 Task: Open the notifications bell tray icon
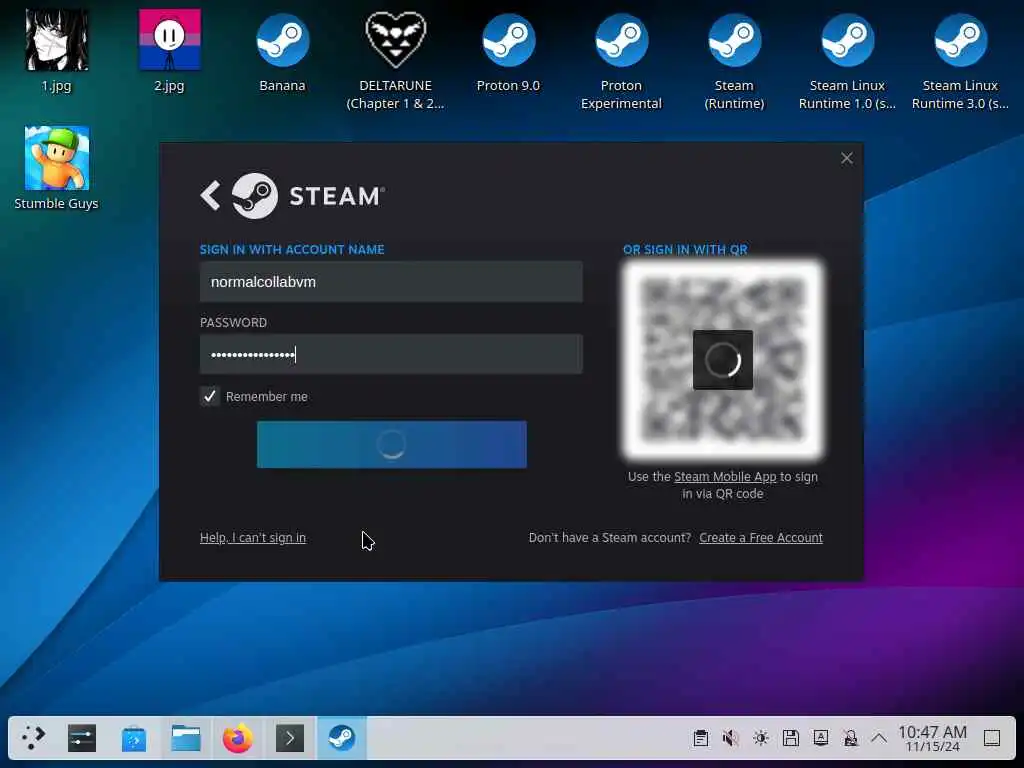click(851, 739)
